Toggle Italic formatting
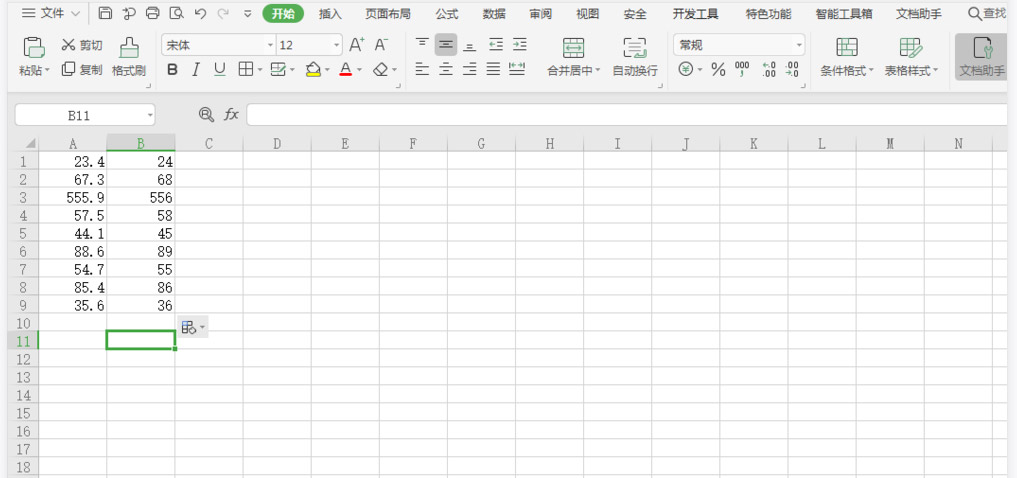 [195, 69]
